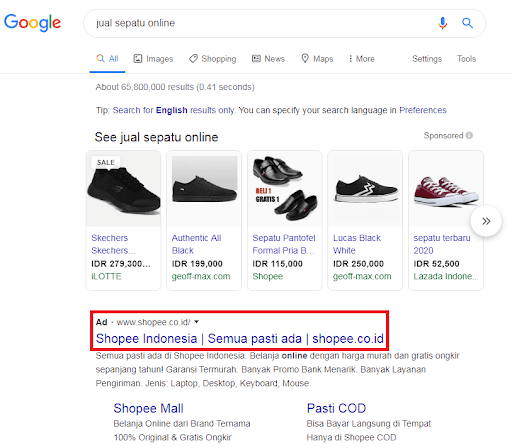
Task: Open the Pasti COD sitelink
Action: 336,408
